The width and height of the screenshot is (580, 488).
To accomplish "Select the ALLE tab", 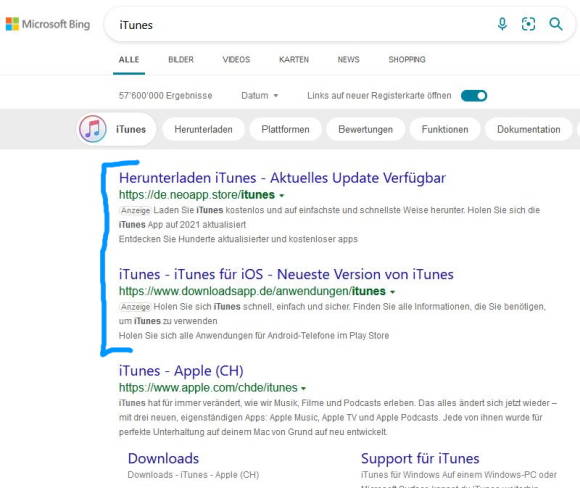I will [129, 60].
